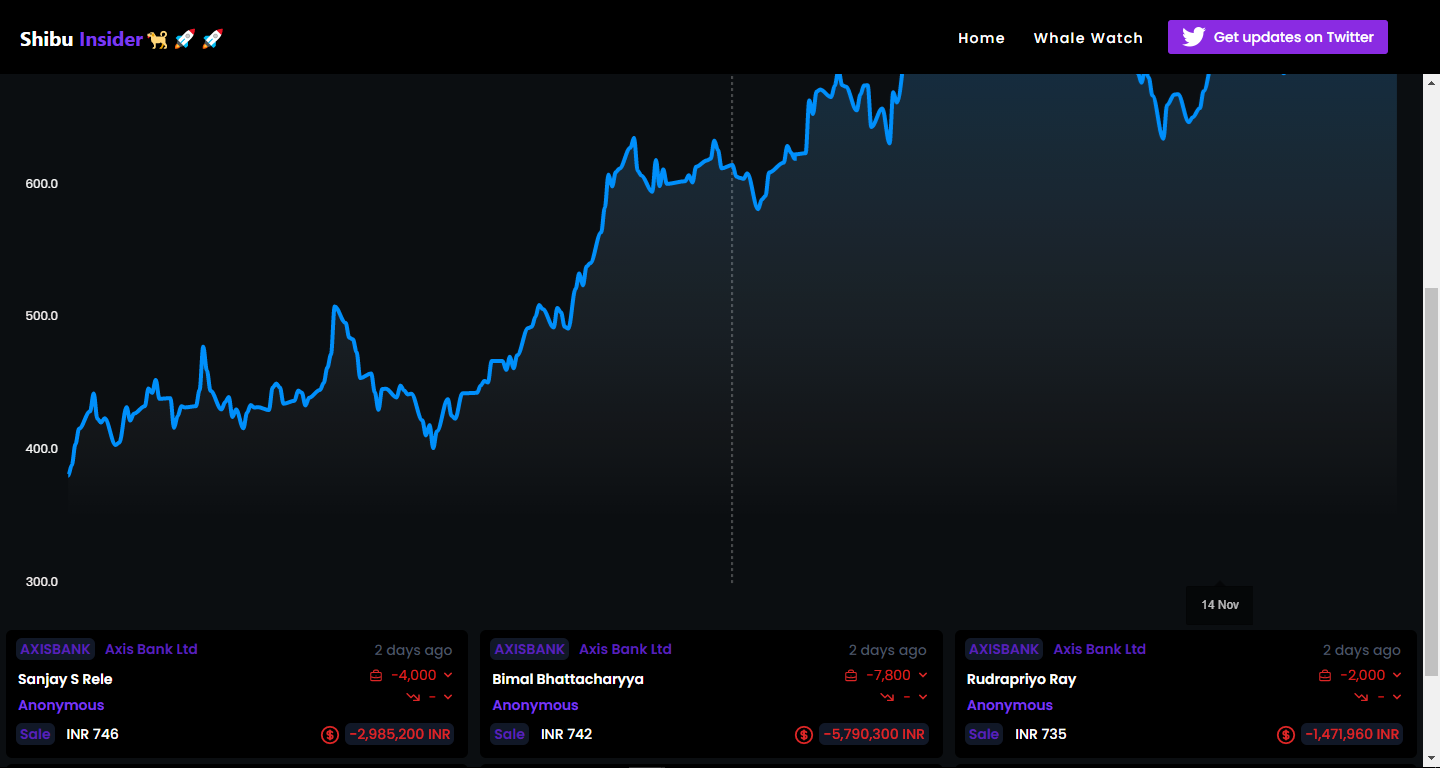Click the first rocket emoji in logo

click(x=185, y=39)
